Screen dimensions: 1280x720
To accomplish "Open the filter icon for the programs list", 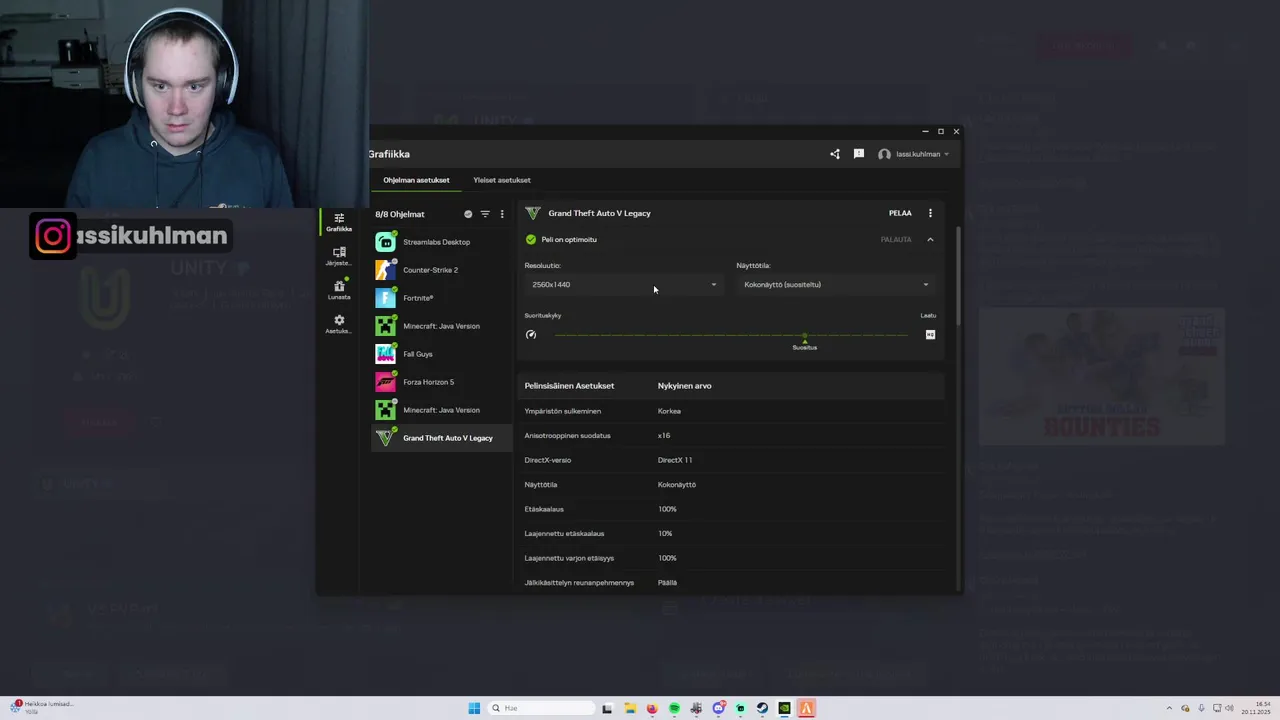I will pyautogui.click(x=485, y=214).
